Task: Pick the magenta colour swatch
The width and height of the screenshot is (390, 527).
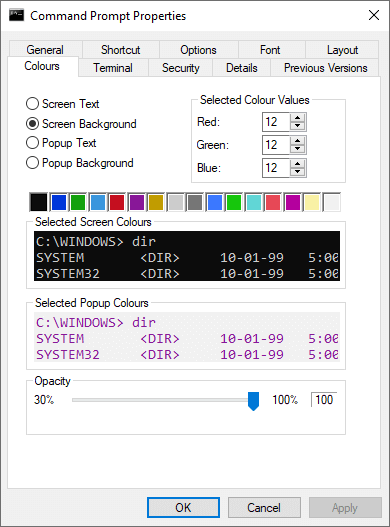Action: (x=292, y=202)
